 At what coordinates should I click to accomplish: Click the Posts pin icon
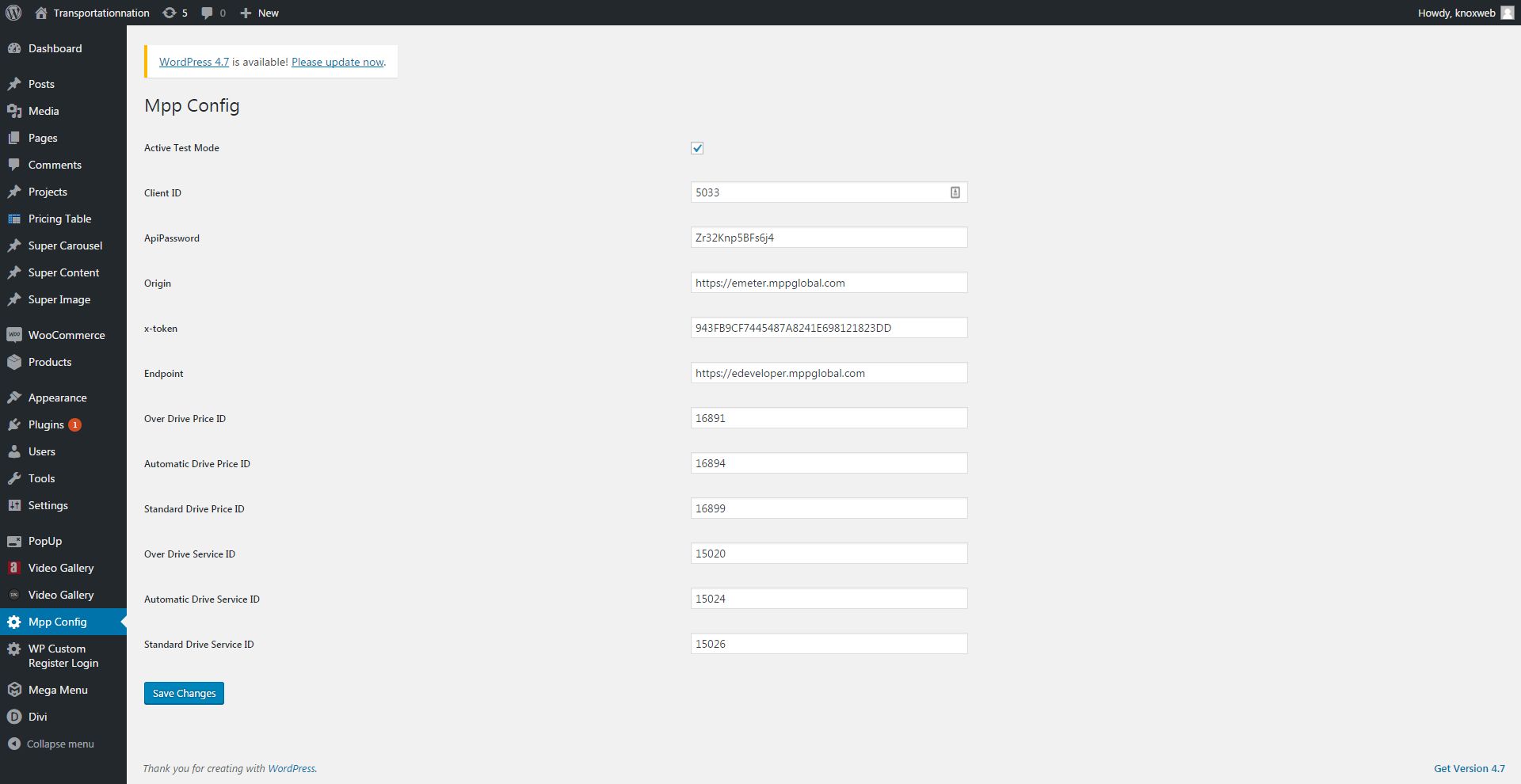(x=14, y=84)
